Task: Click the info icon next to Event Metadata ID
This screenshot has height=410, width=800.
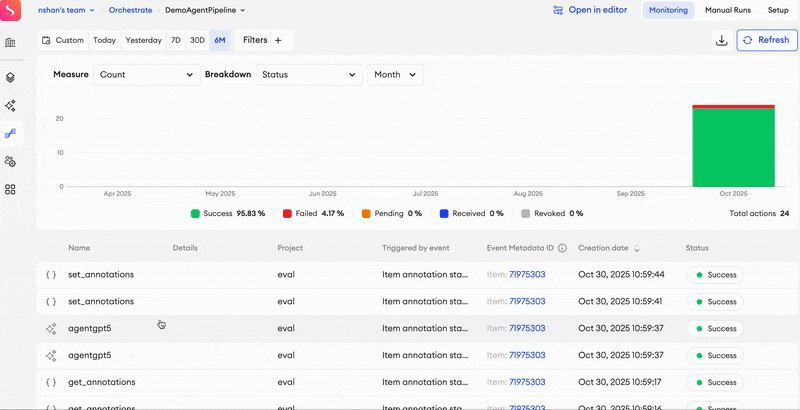Action: pyautogui.click(x=562, y=248)
